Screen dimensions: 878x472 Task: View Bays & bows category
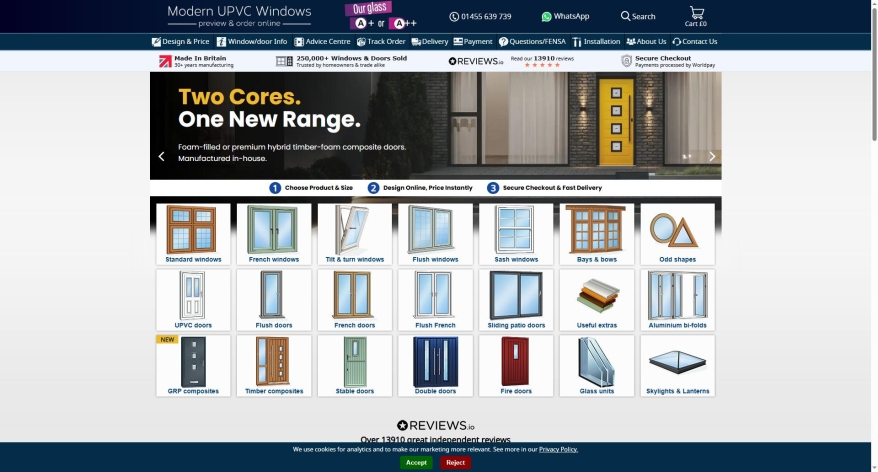pos(596,234)
